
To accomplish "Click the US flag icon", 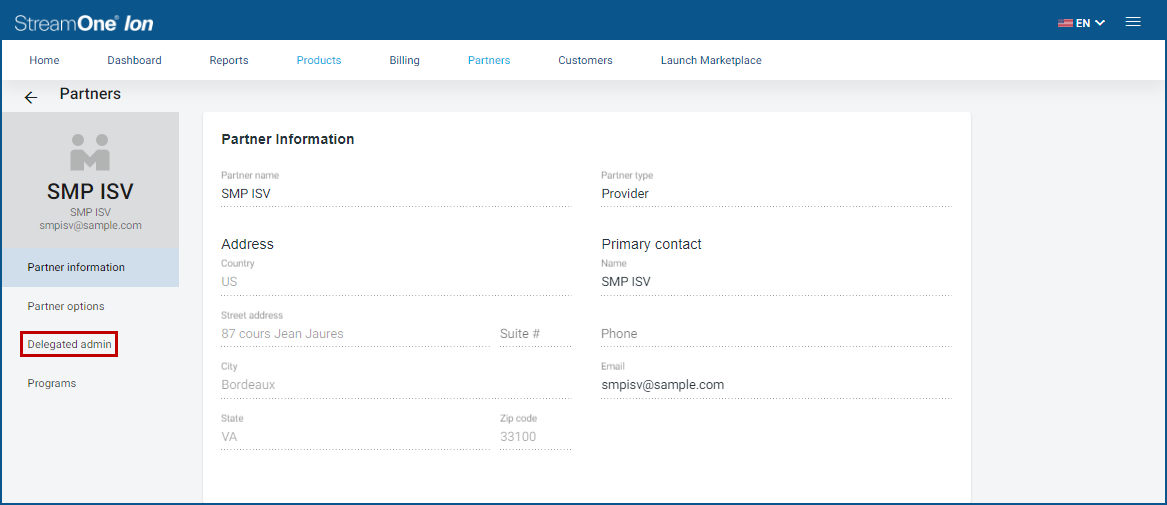I will click(1065, 23).
